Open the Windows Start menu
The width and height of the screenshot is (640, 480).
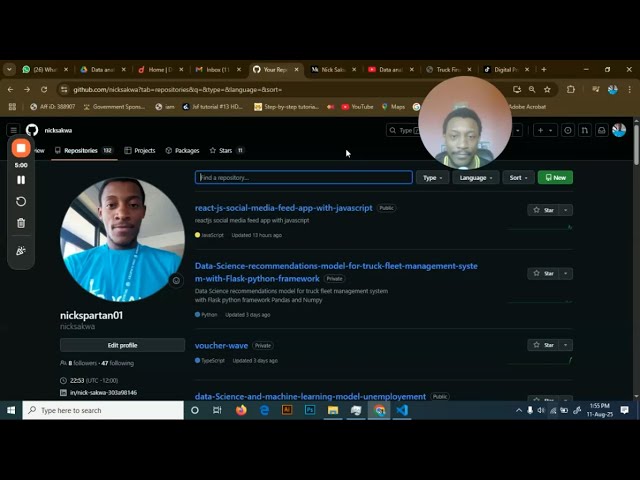click(x=11, y=410)
